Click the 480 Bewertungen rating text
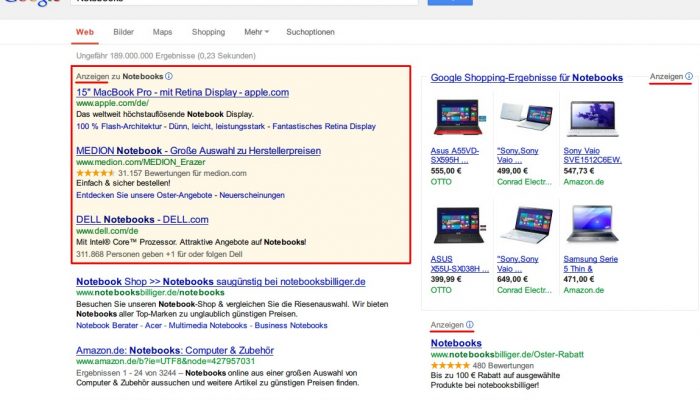This screenshot has width=700, height=400. click(503, 366)
